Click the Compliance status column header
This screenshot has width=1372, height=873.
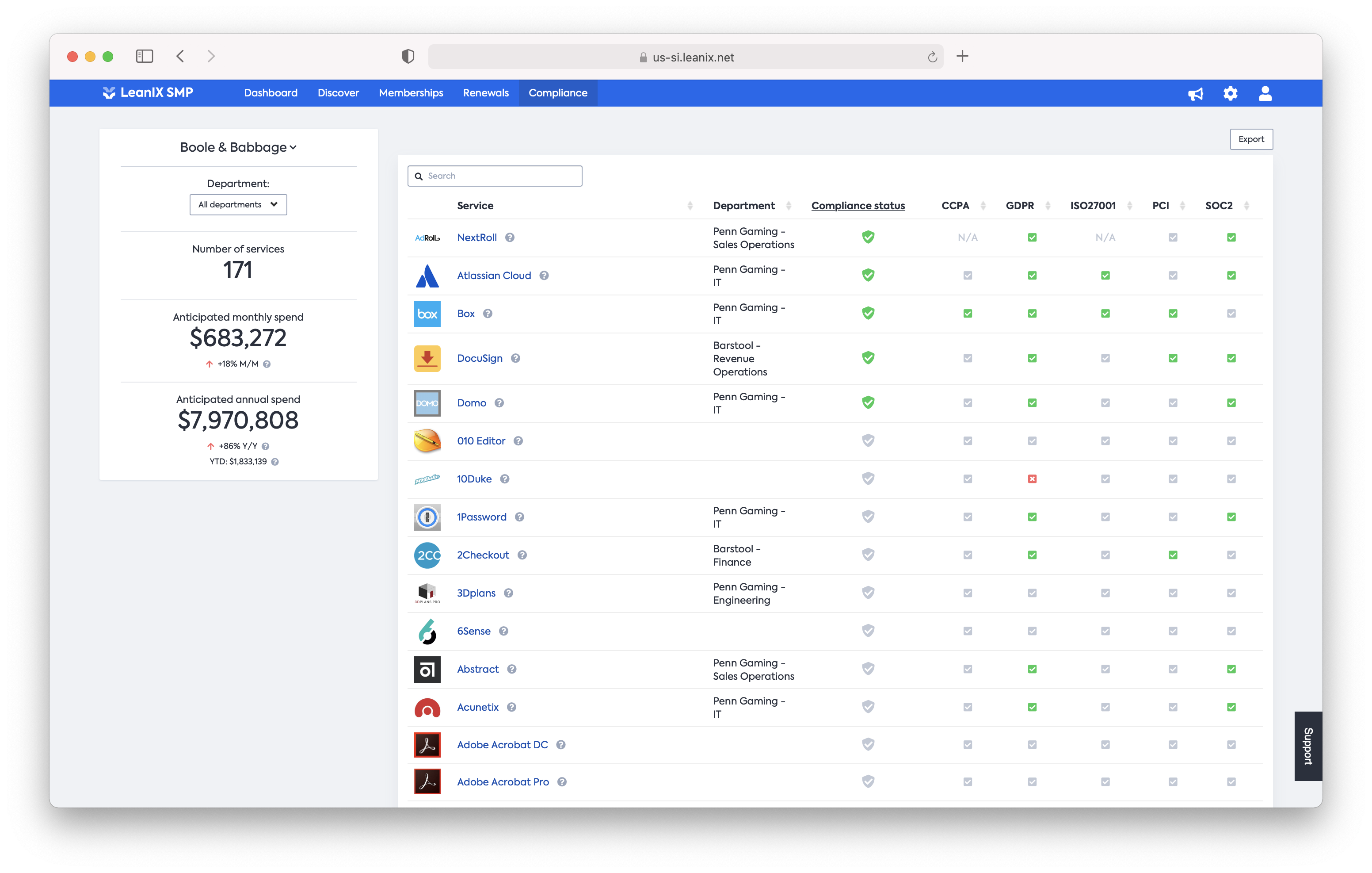[858, 206]
